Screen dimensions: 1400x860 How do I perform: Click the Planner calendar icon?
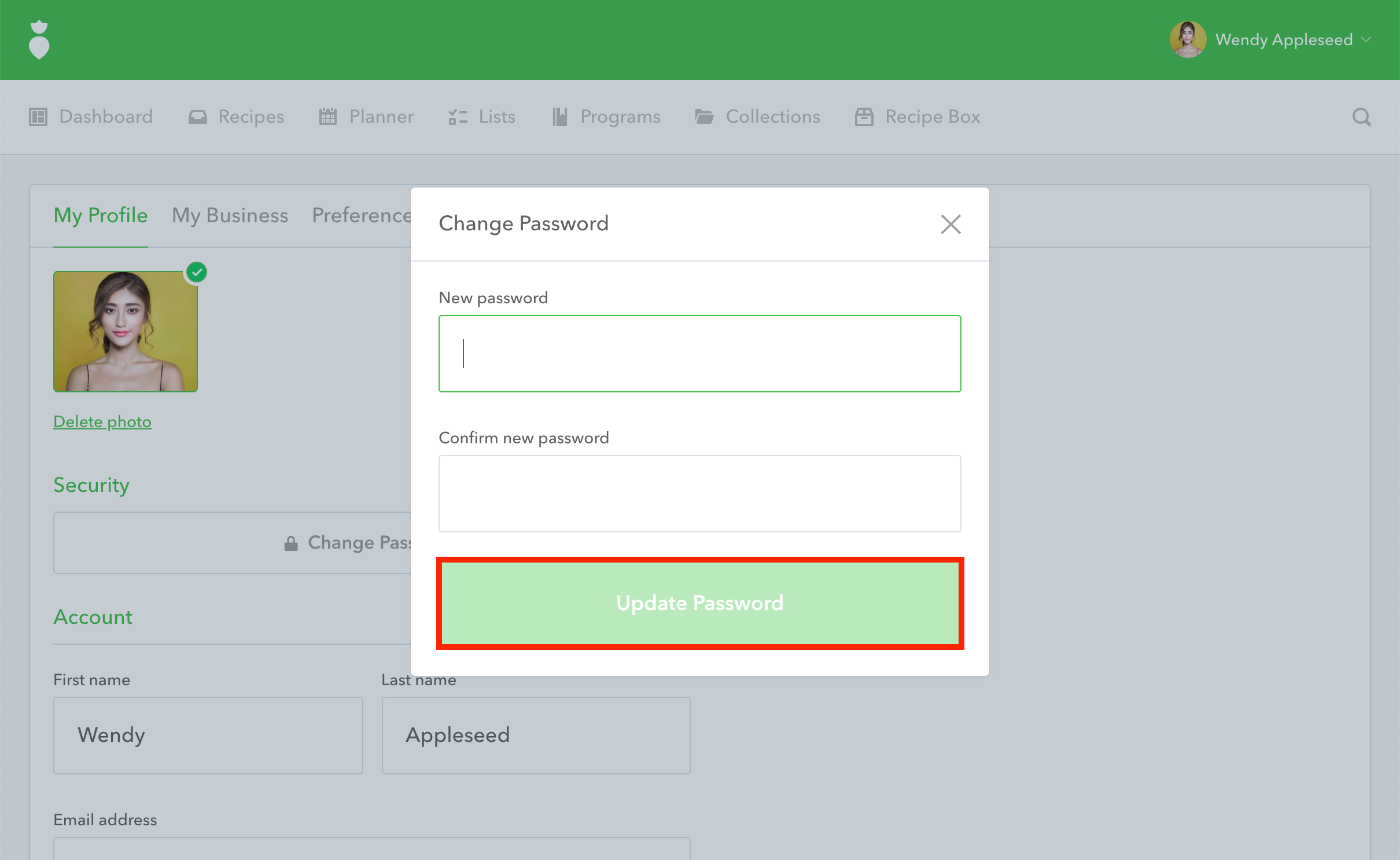[327, 117]
